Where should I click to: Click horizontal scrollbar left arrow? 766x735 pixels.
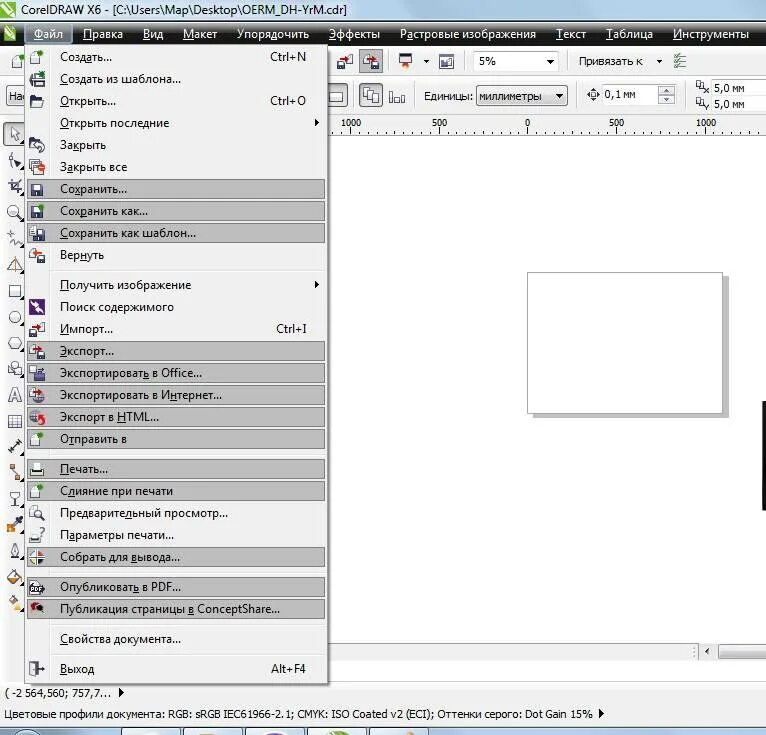click(x=707, y=651)
